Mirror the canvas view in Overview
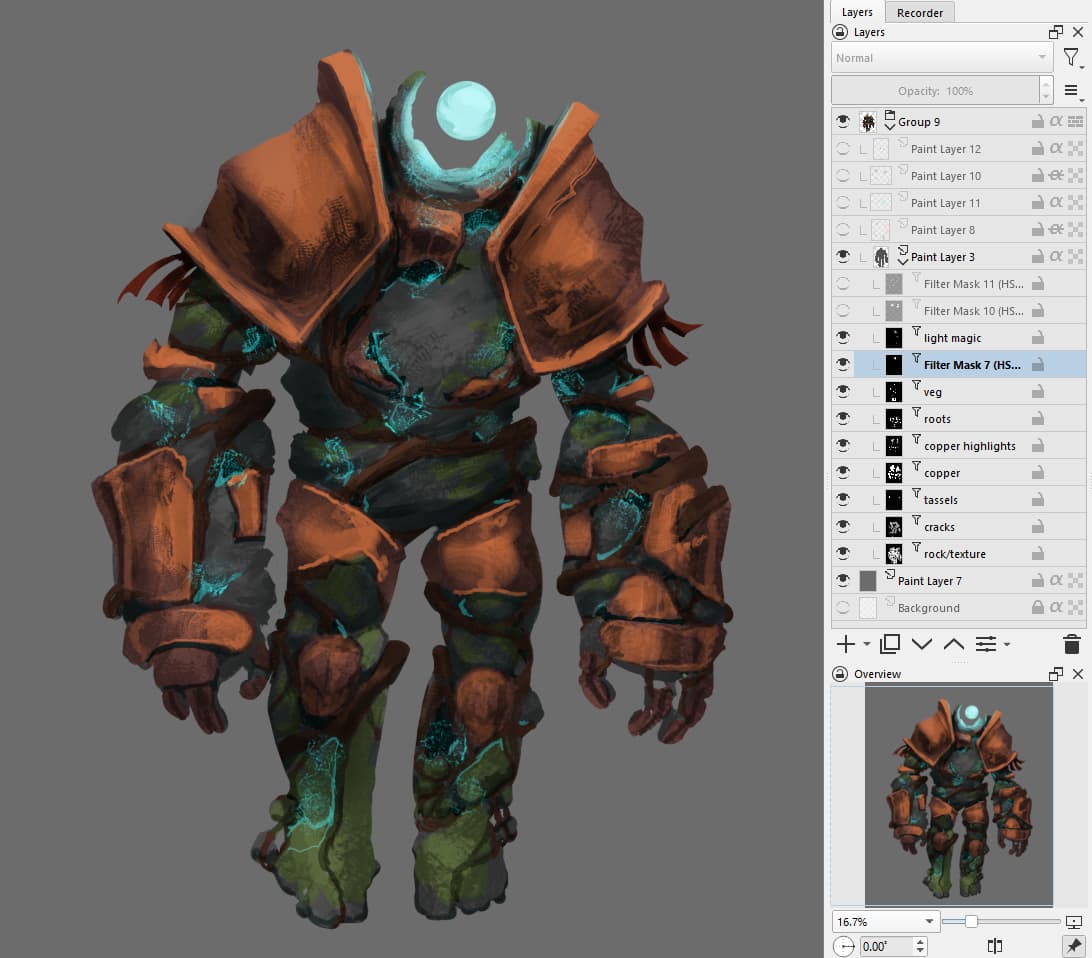1092x958 pixels. click(x=994, y=945)
